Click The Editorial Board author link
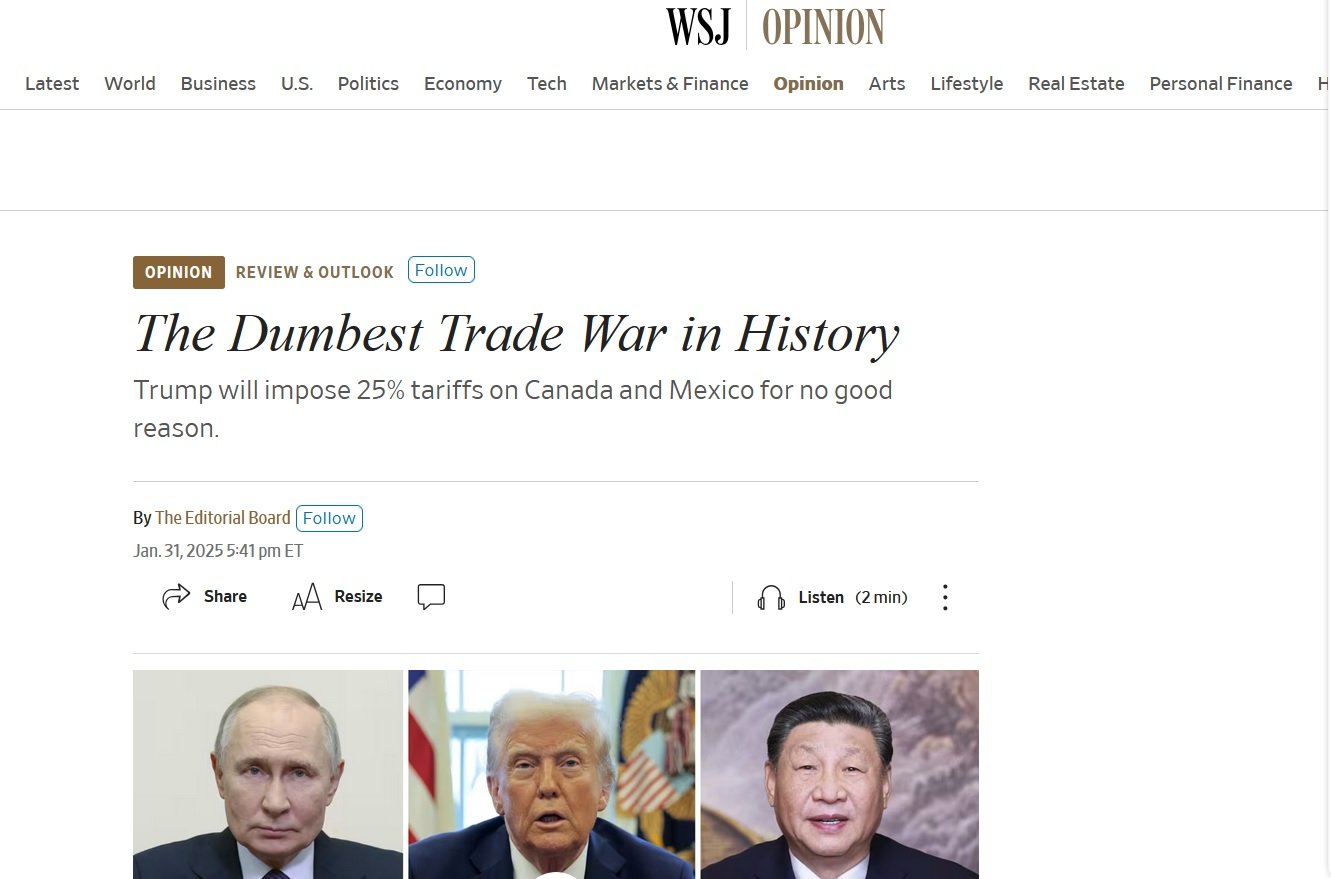The image size is (1331, 879). click(223, 518)
